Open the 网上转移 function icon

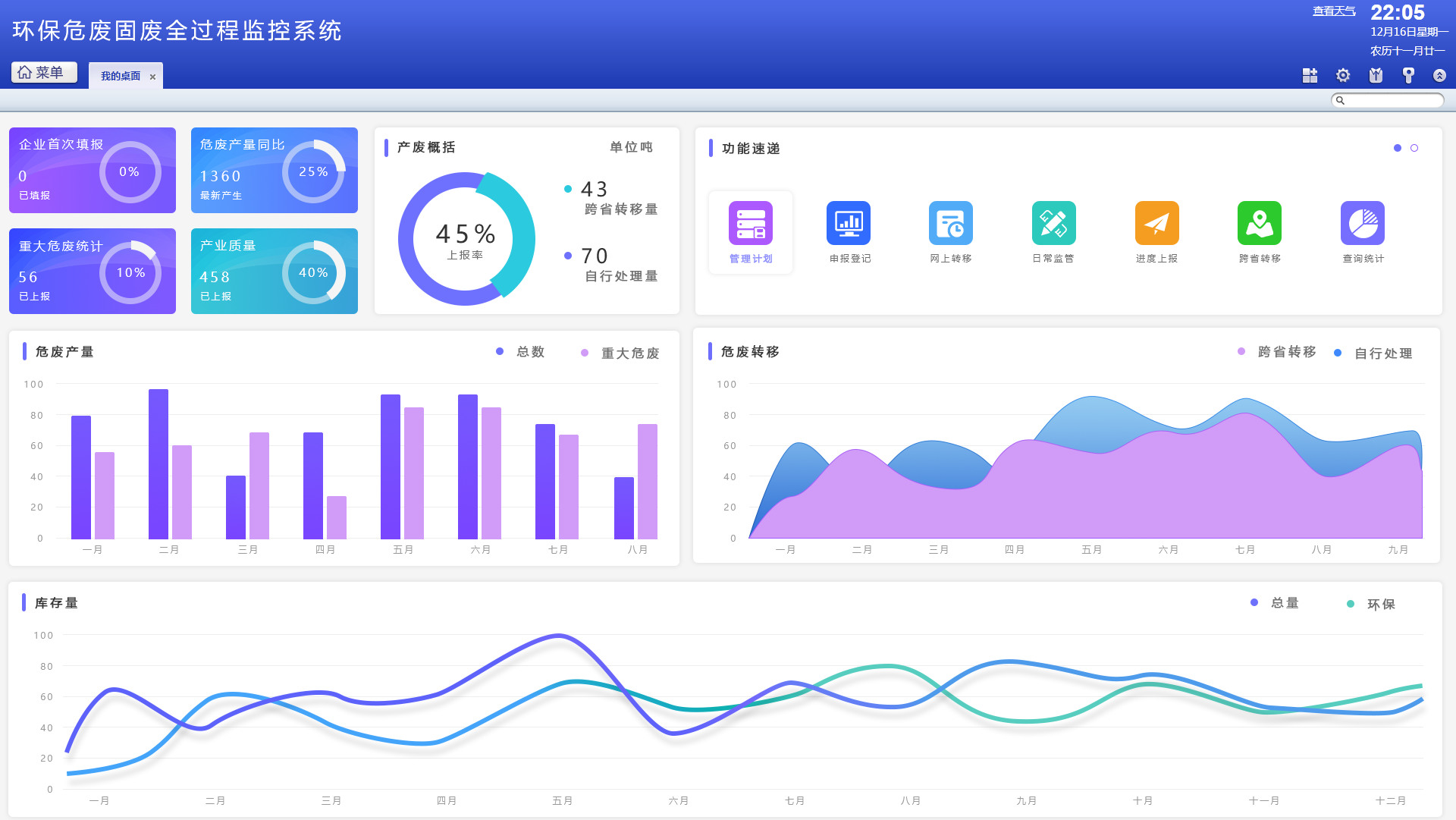(951, 223)
